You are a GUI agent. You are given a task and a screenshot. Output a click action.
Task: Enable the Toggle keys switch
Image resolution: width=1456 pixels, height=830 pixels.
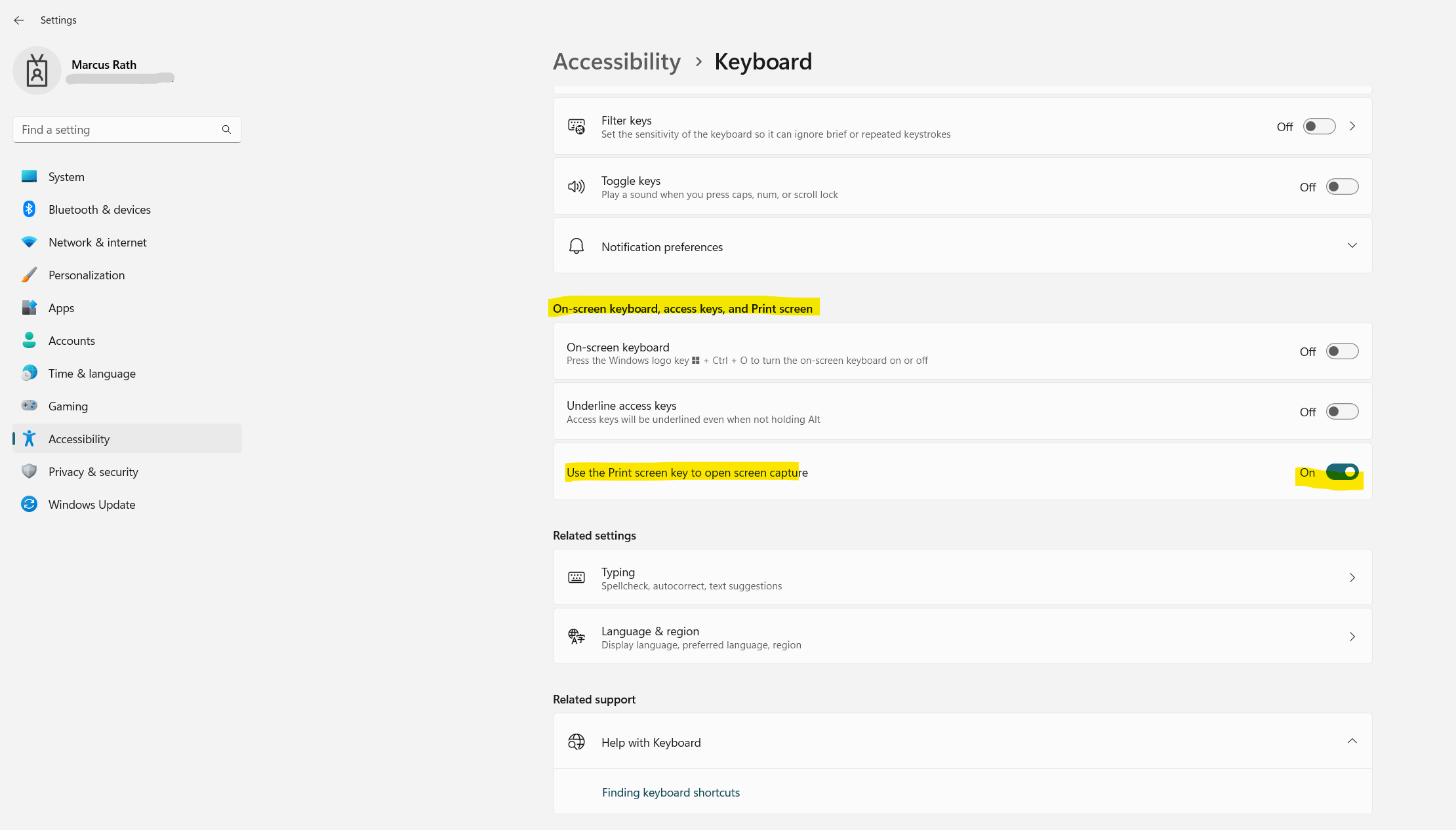click(1342, 187)
